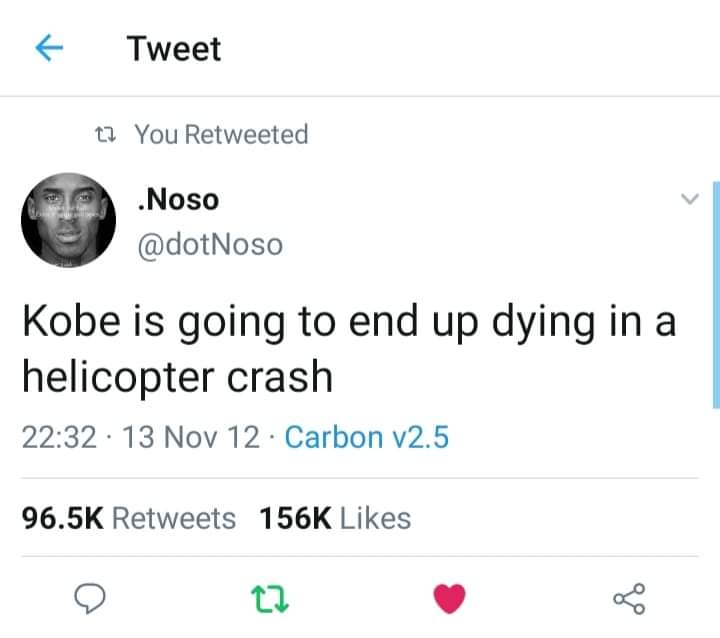
Task: Select the tweet text about Kobe
Action: pos(349,349)
